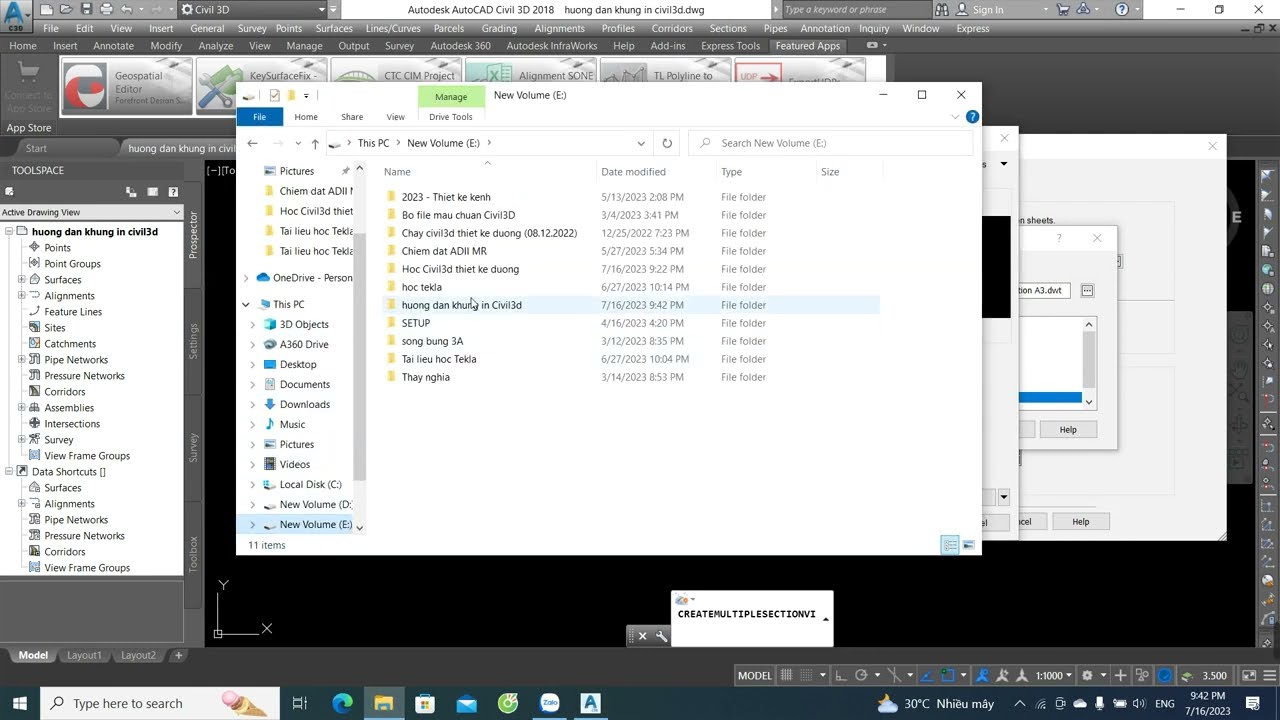This screenshot has width=1280, height=720.
Task: Select the SETUP folder row
Action: click(631, 323)
